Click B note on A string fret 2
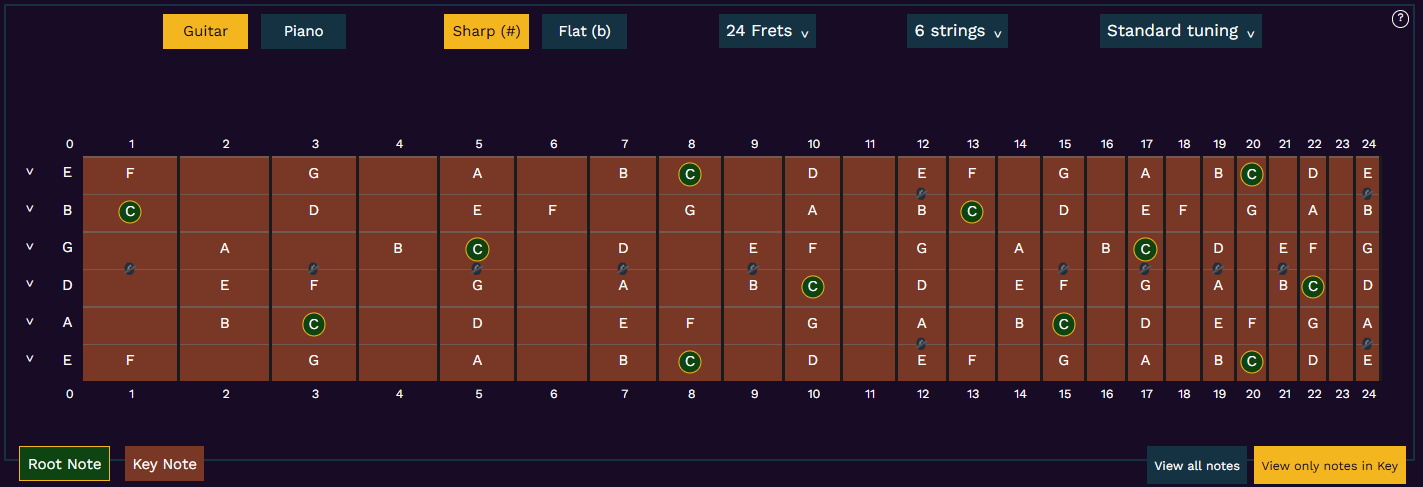 click(225, 323)
